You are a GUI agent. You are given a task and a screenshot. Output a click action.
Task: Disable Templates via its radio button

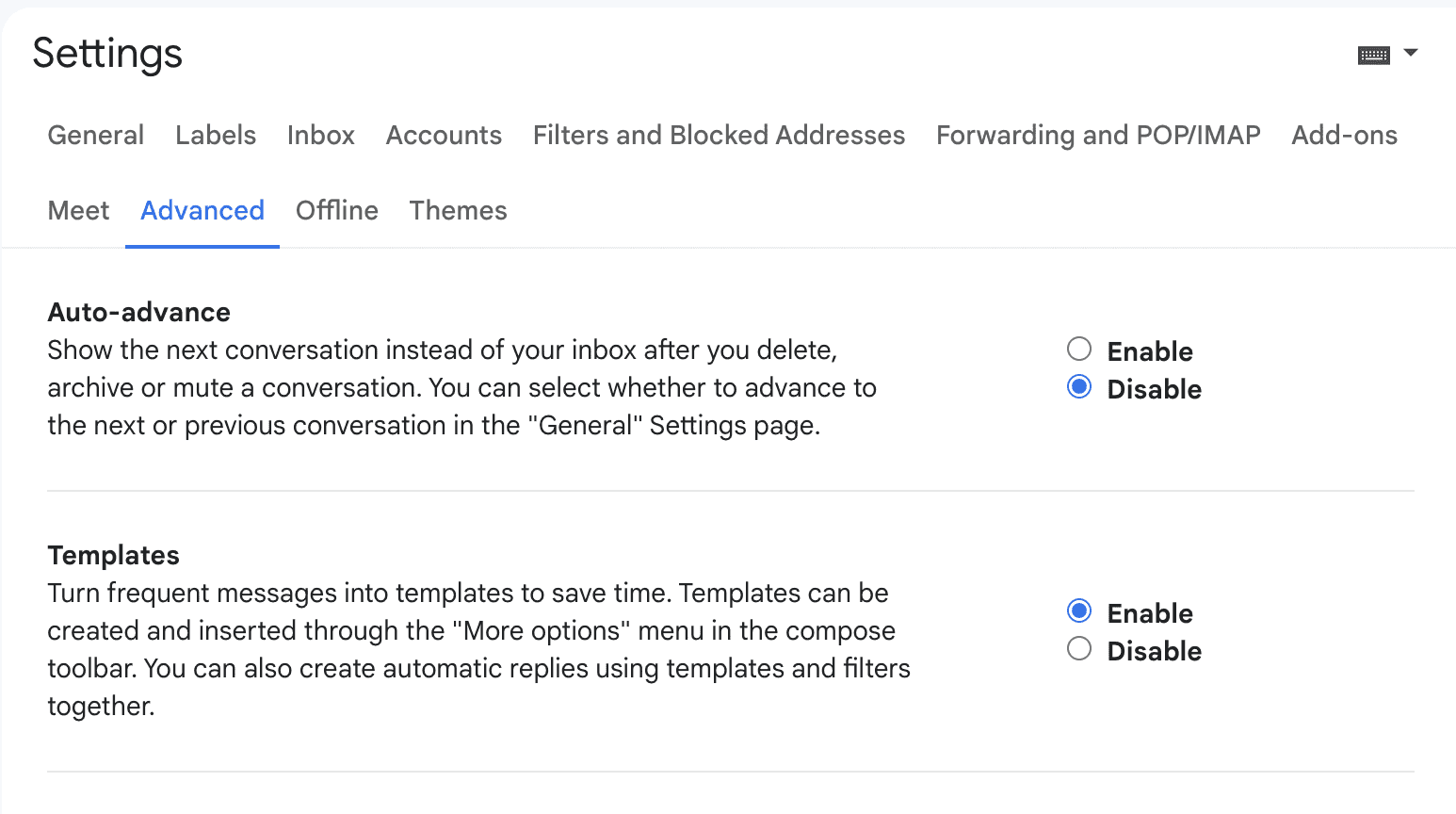(x=1079, y=649)
